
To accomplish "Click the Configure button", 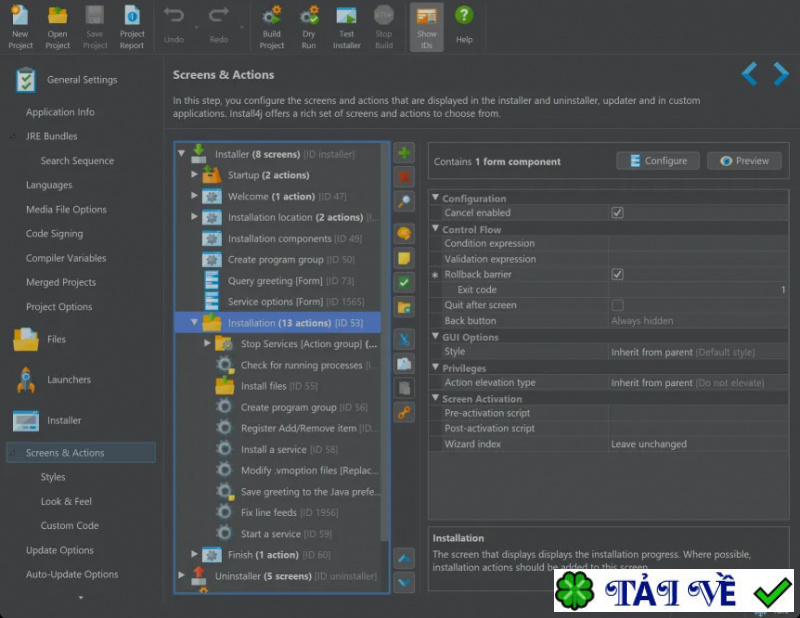I will pos(657,161).
